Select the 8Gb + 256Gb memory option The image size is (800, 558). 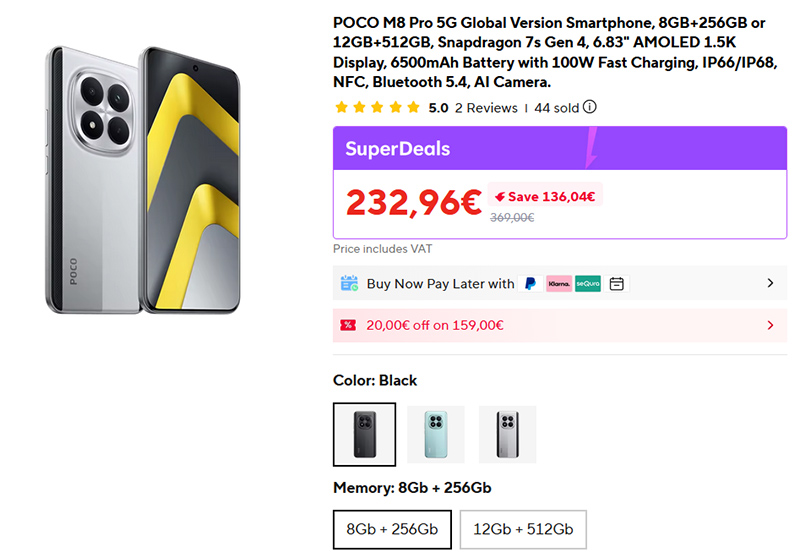click(x=392, y=529)
